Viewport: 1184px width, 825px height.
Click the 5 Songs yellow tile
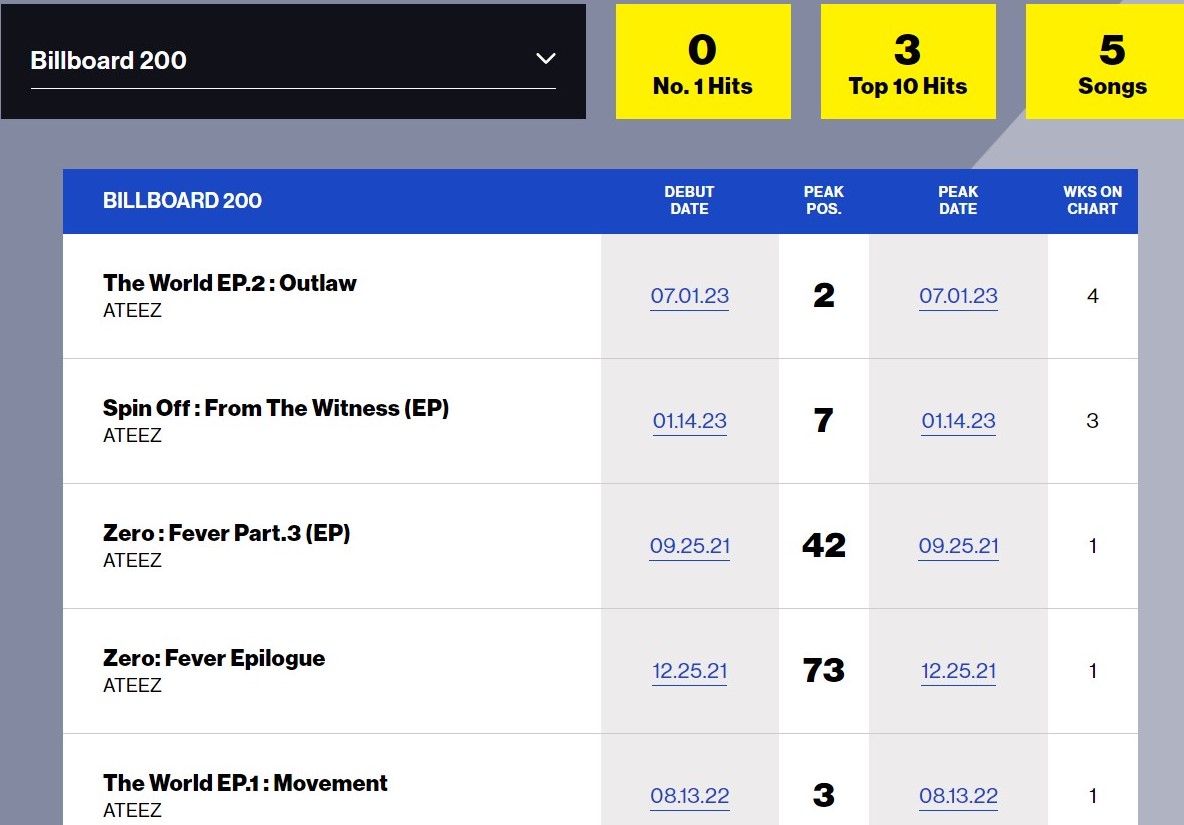click(x=1105, y=61)
